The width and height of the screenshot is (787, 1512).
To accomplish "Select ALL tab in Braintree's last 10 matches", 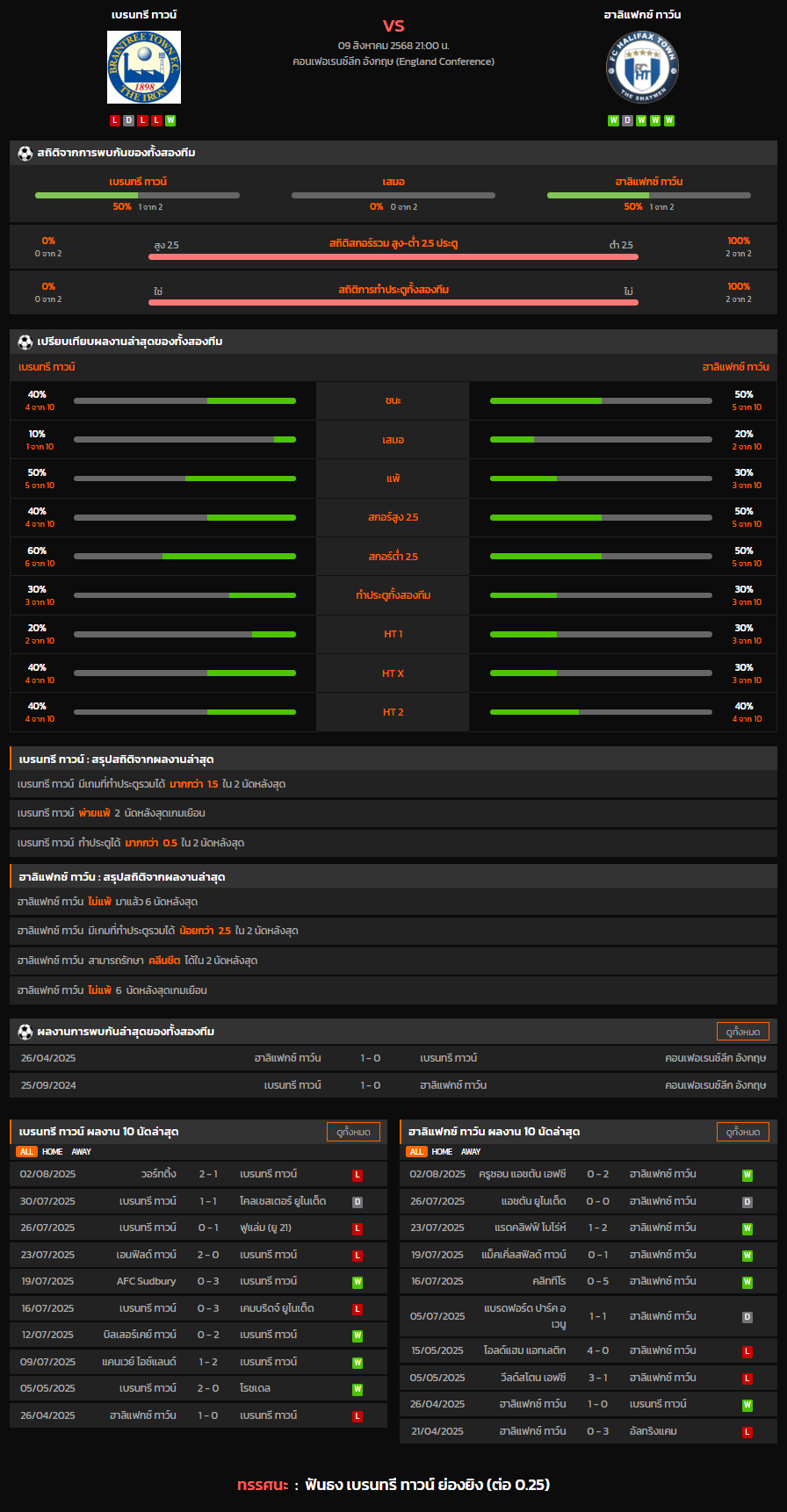I will point(26,1152).
